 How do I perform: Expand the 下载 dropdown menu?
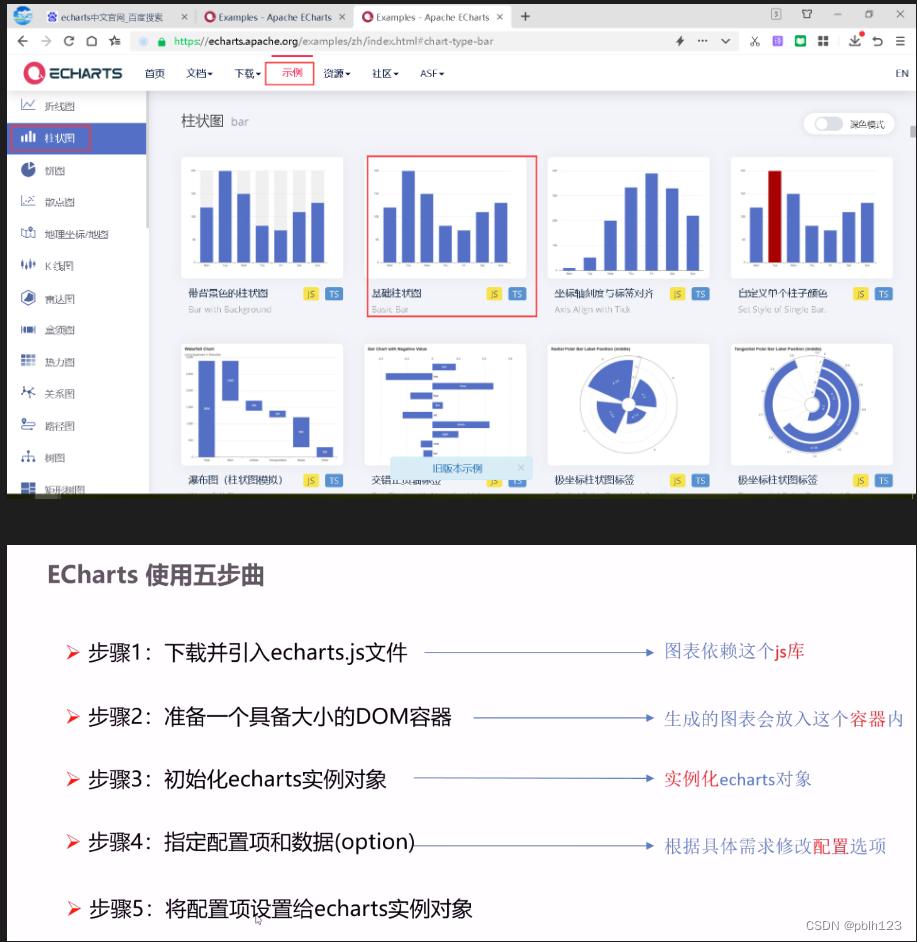pyautogui.click(x=247, y=73)
